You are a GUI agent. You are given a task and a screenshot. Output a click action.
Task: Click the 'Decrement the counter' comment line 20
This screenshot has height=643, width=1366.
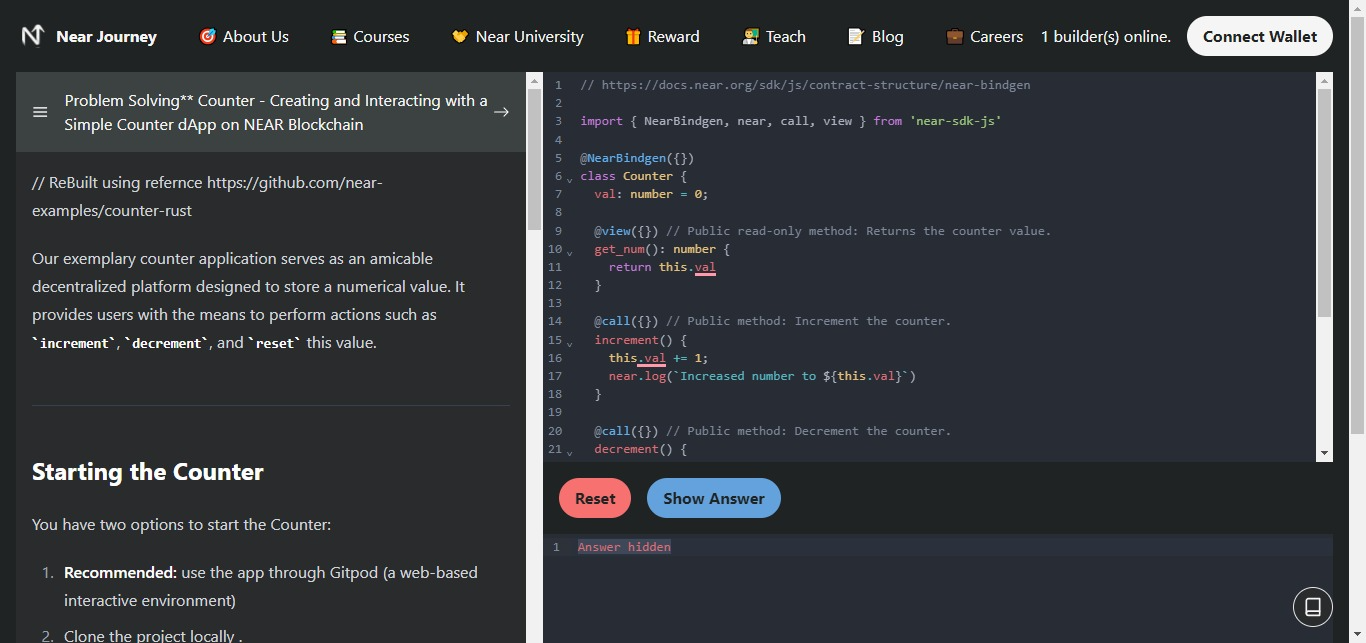coord(808,431)
